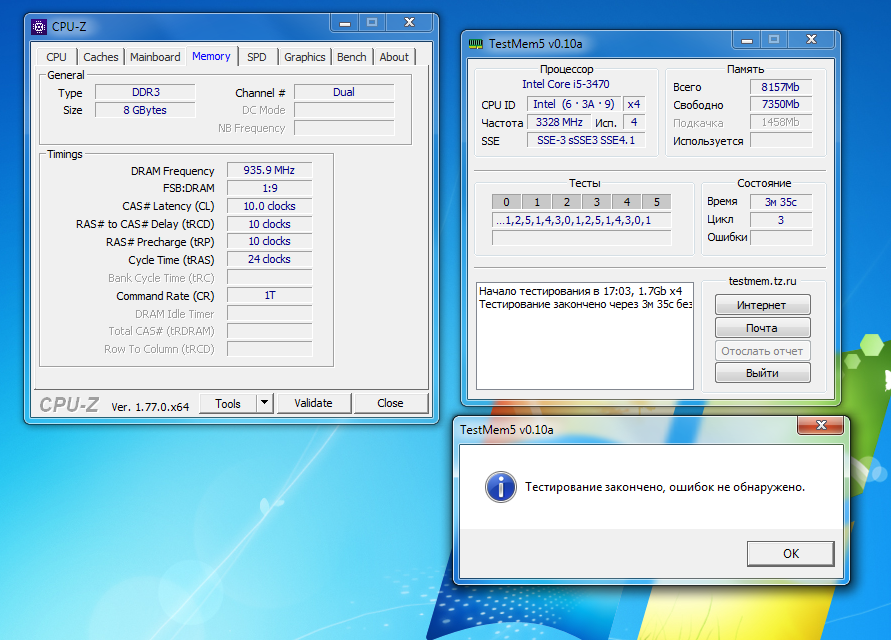The width and height of the screenshot is (891, 640).
Task: Click the 3328 MHz frequency value
Action: [x=559, y=122]
